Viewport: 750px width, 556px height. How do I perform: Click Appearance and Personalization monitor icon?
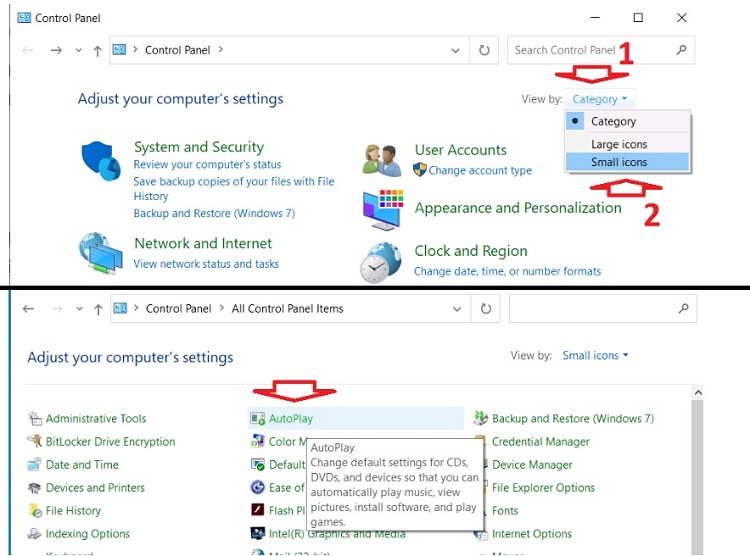383,210
